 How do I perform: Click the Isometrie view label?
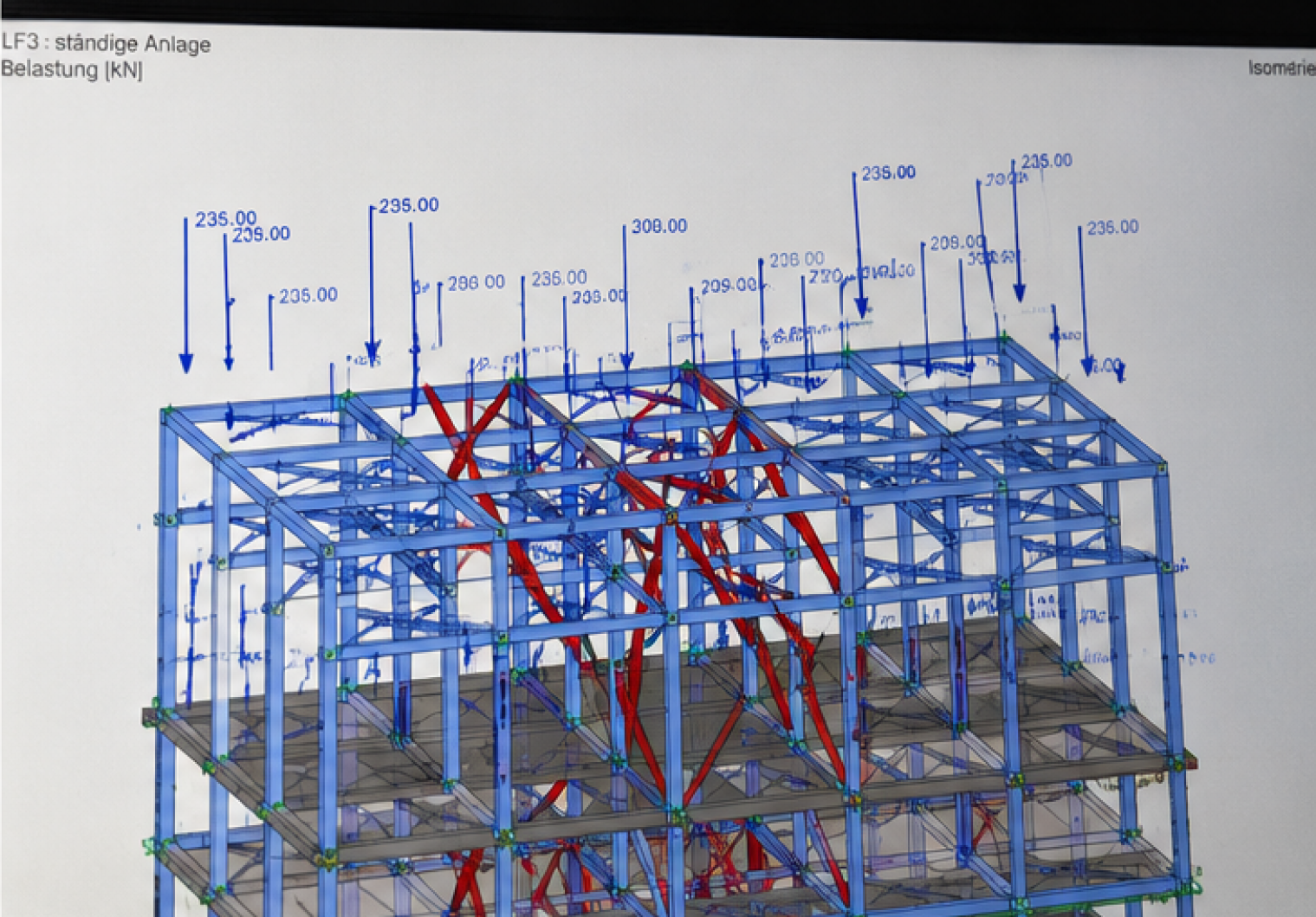point(1282,68)
